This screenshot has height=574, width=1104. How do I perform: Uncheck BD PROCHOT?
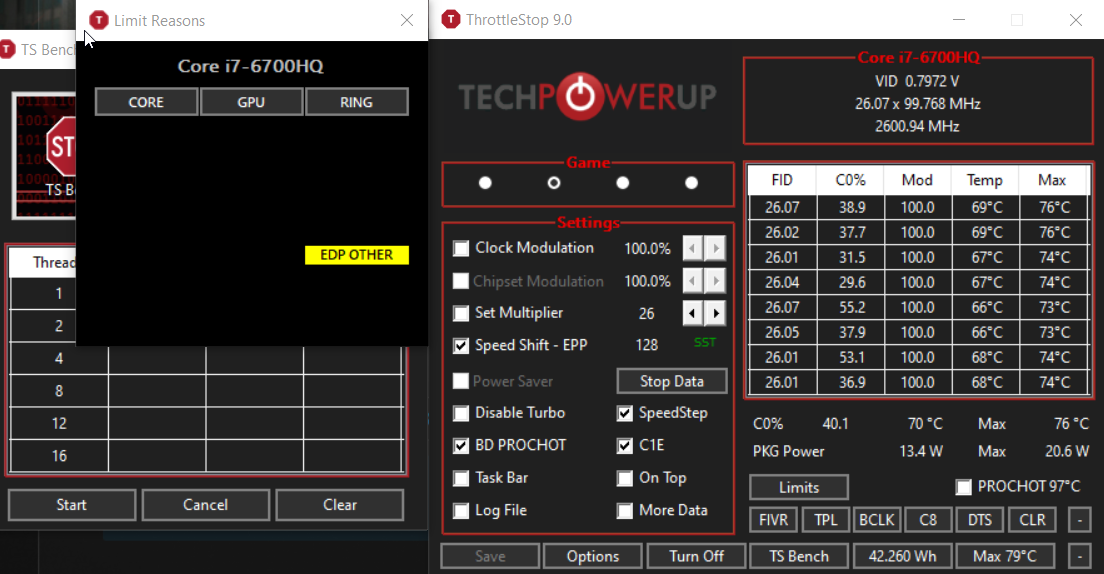tap(460, 446)
